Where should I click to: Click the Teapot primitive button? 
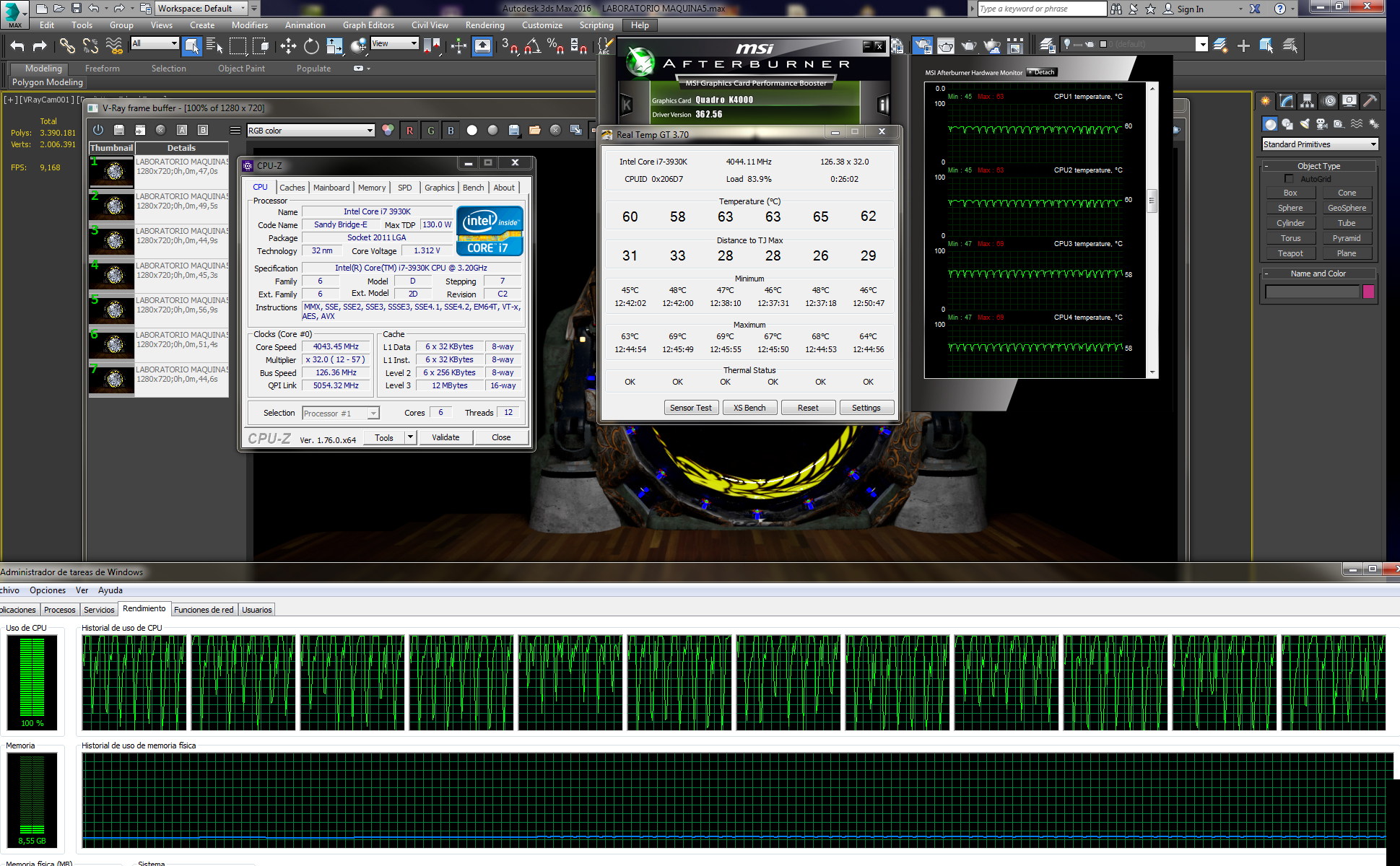pyautogui.click(x=1290, y=253)
